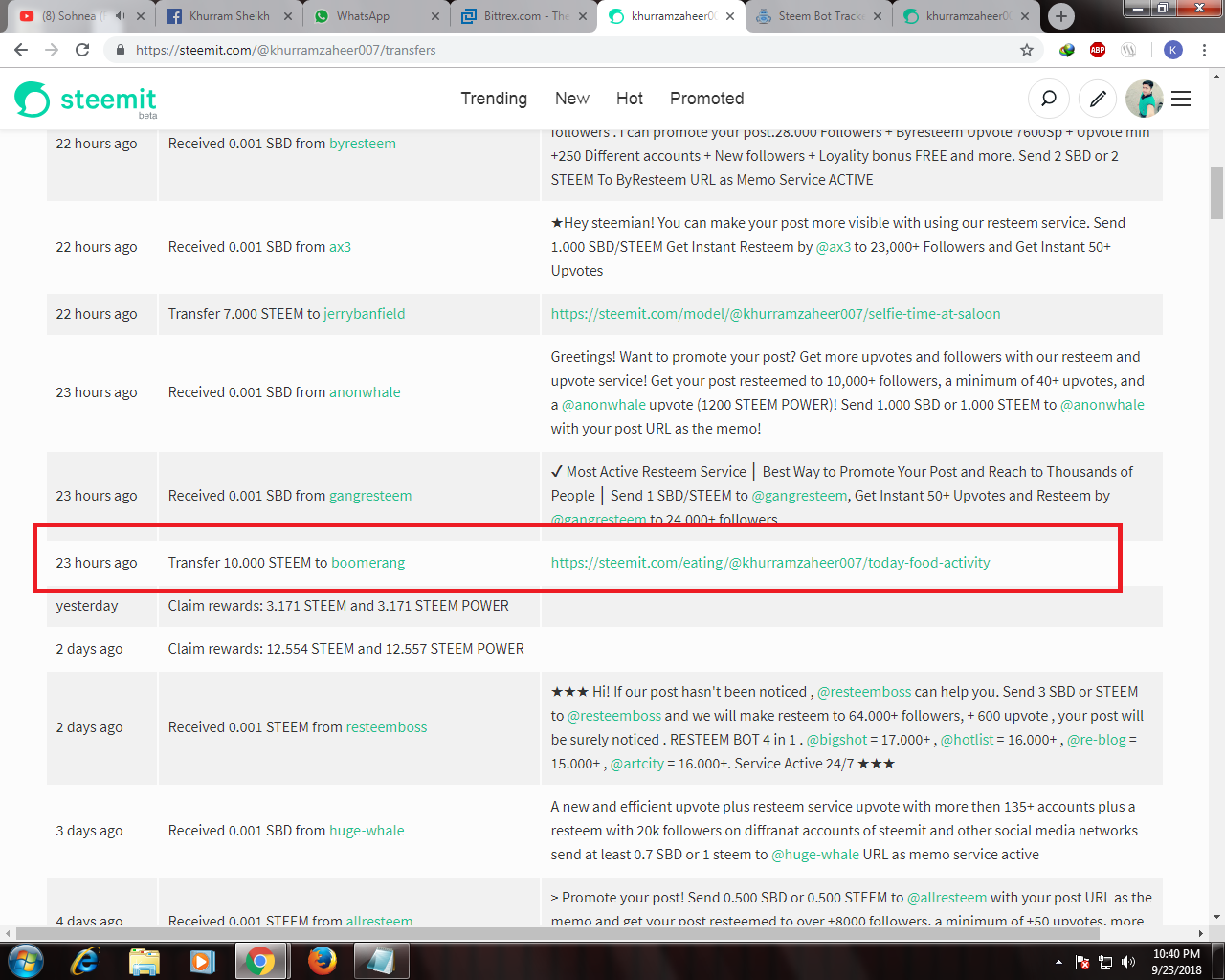Open the ax3 sender link
This screenshot has width=1225, height=980.
coord(341,247)
